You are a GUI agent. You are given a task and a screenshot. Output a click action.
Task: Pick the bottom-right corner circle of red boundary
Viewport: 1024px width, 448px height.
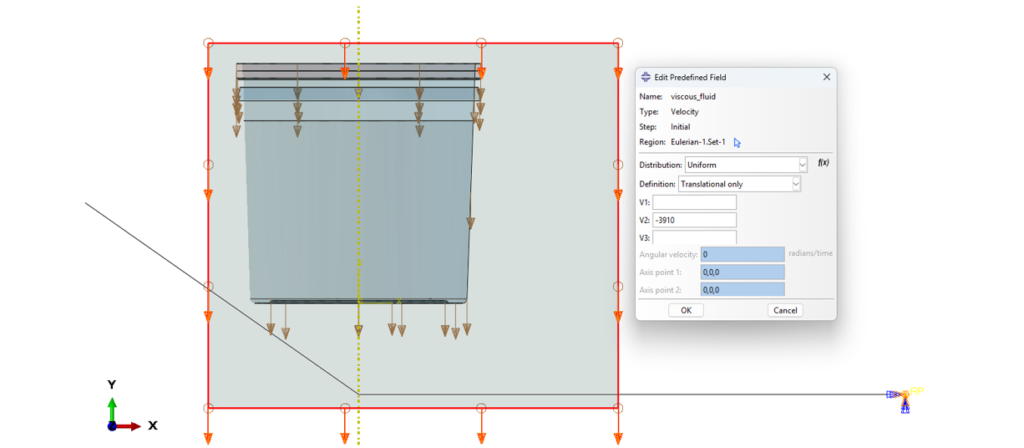coord(618,408)
